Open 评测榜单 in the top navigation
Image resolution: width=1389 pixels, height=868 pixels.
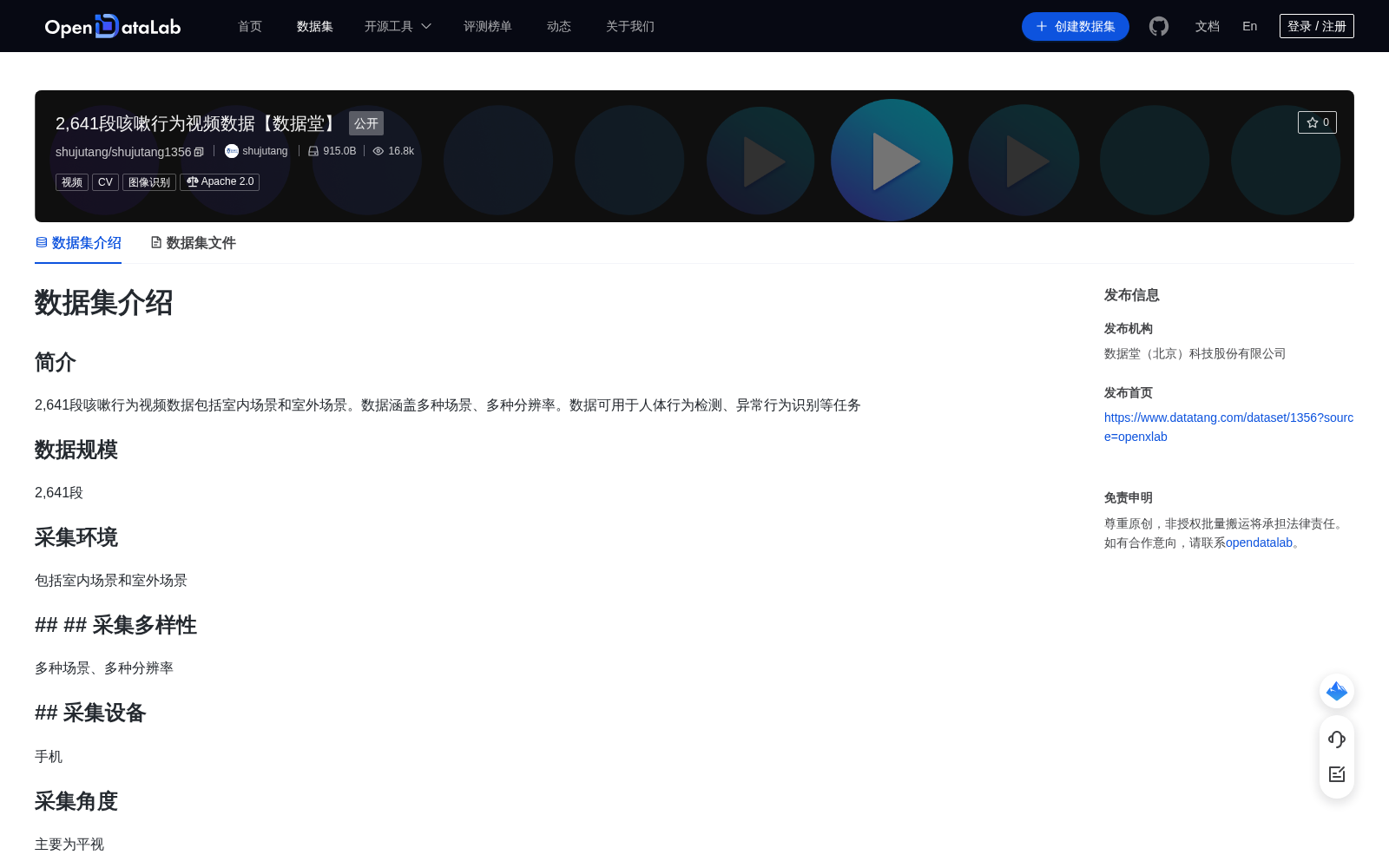(488, 26)
